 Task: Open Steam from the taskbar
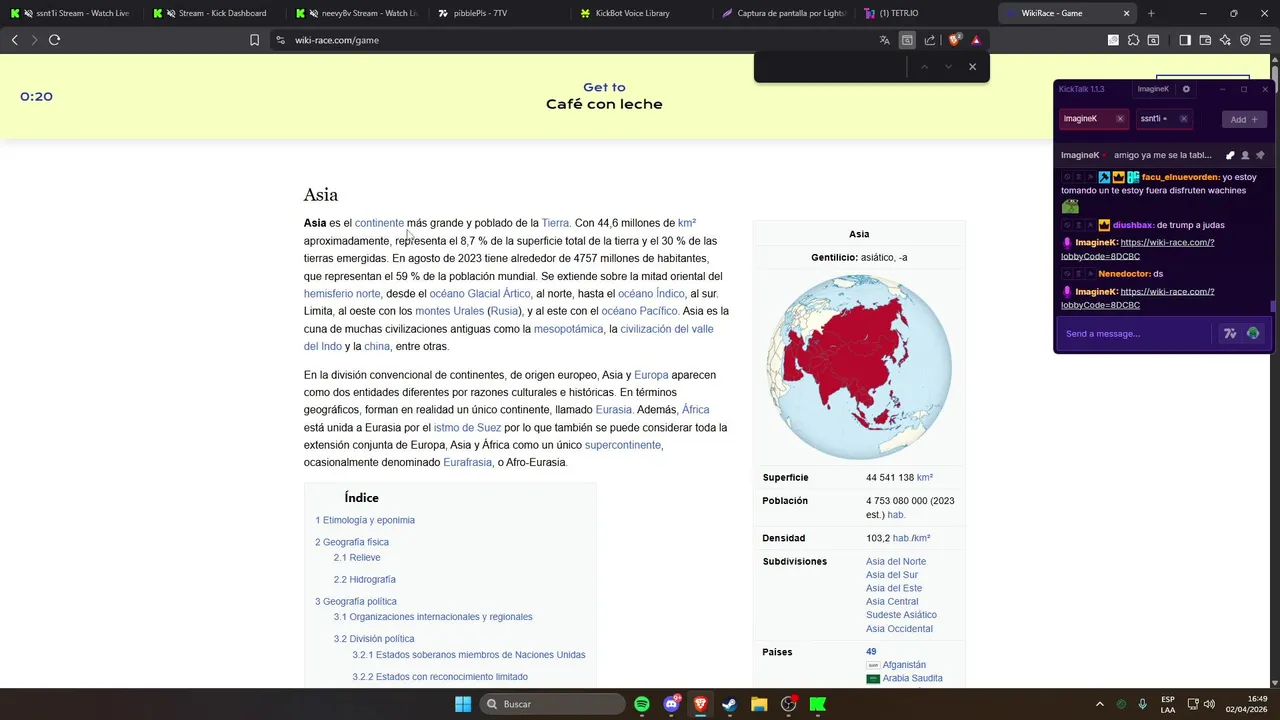tap(730, 704)
